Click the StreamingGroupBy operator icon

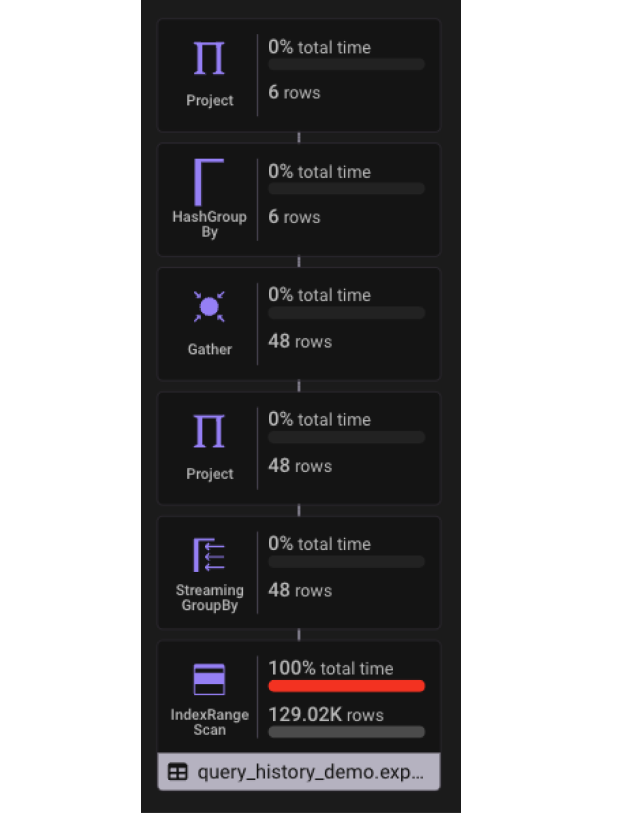tap(209, 555)
